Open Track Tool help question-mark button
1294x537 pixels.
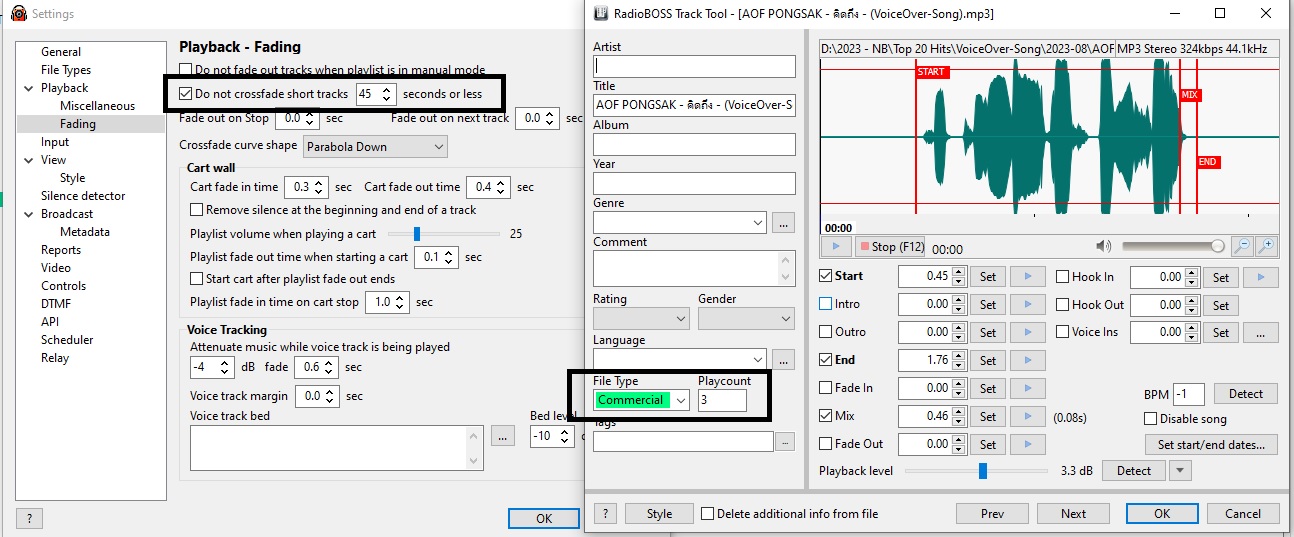(604, 514)
